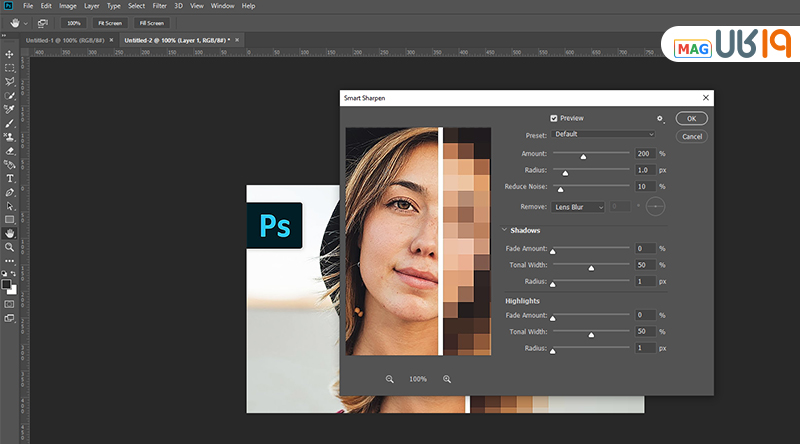Click the Fit Screen button
Viewport: 800px width, 444px height.
tap(109, 22)
